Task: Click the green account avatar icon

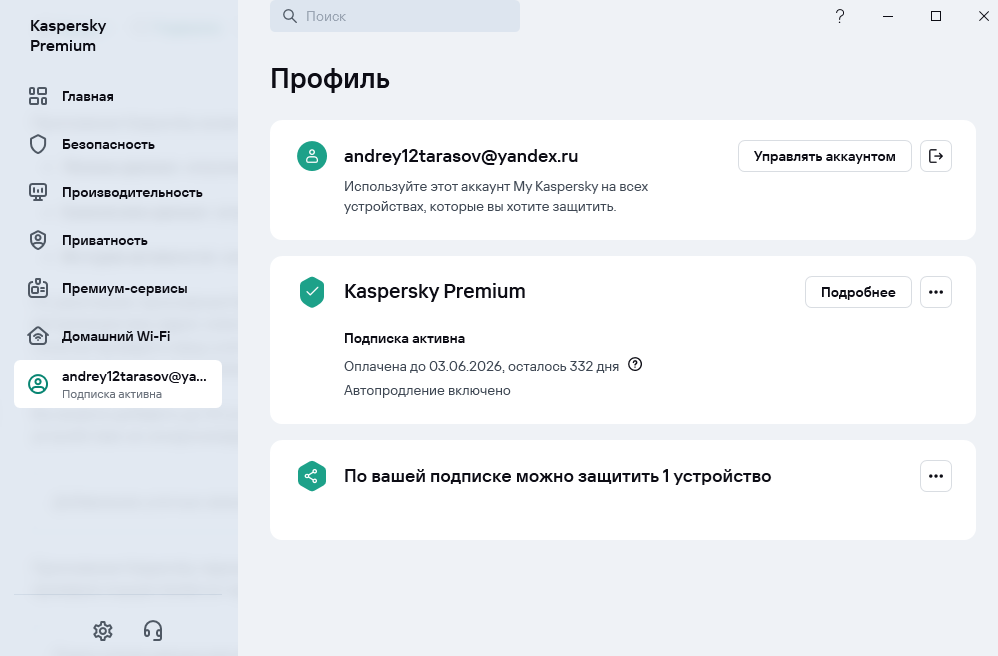Action: tap(312, 157)
